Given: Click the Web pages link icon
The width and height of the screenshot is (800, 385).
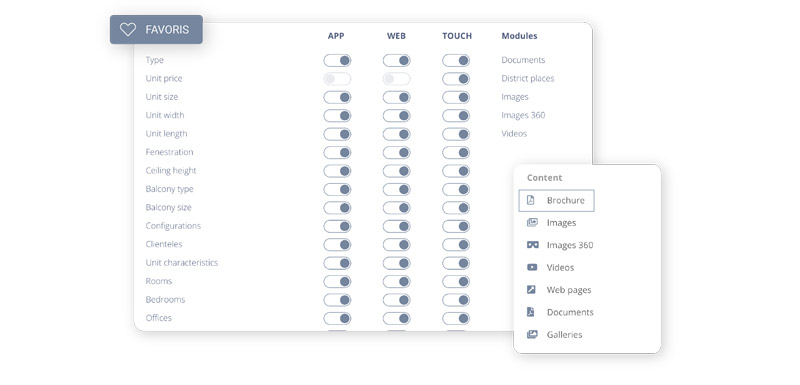Looking at the screenshot, I should point(531,290).
